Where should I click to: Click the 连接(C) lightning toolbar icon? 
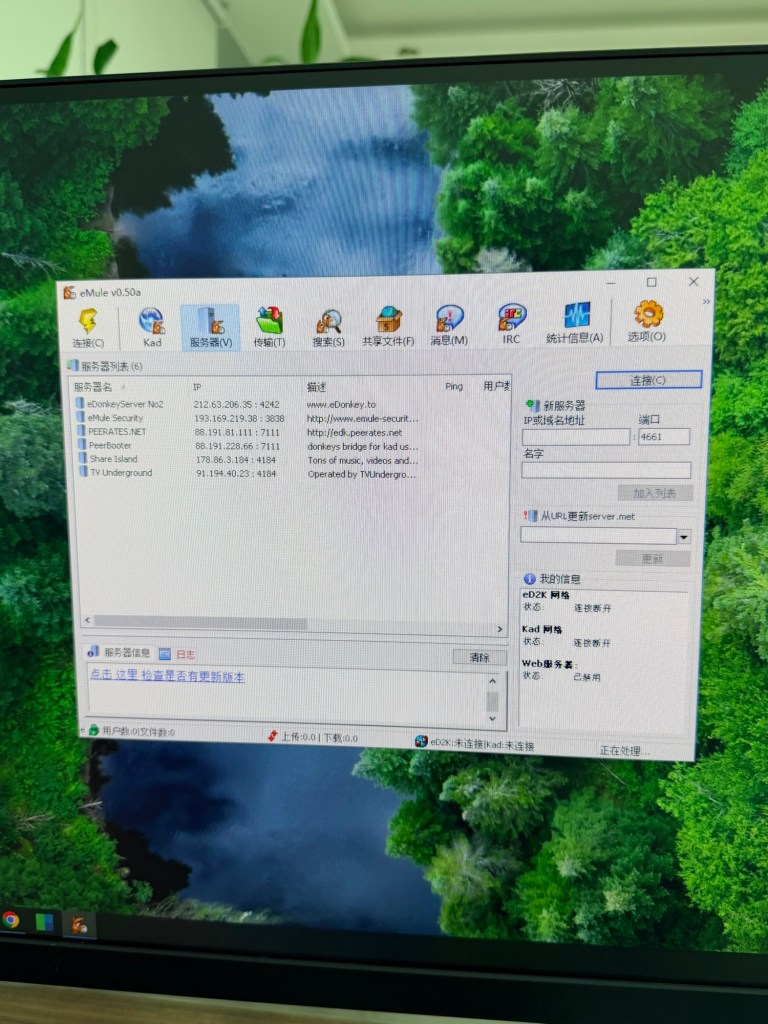[x=88, y=328]
